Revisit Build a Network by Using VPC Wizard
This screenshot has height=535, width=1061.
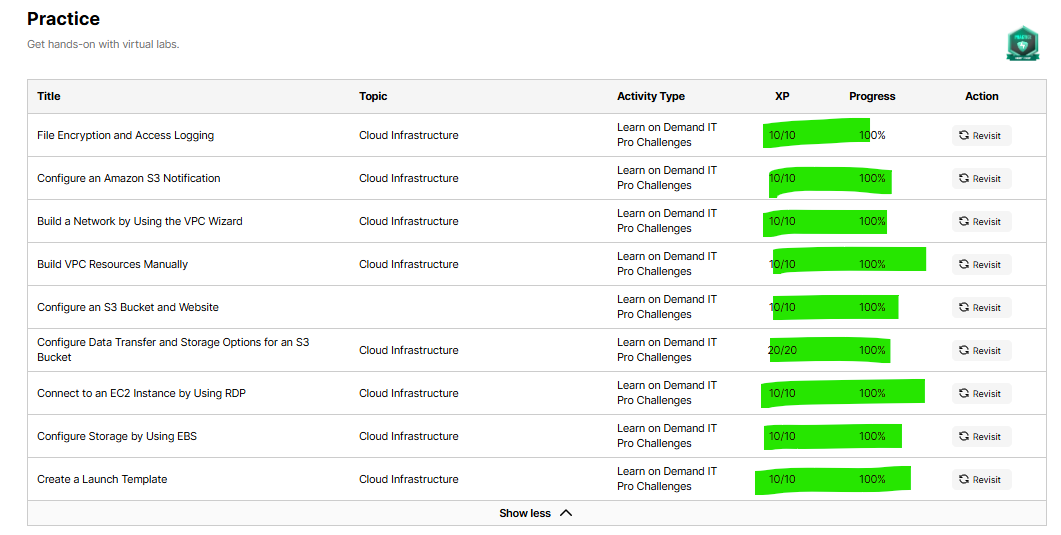pos(981,221)
